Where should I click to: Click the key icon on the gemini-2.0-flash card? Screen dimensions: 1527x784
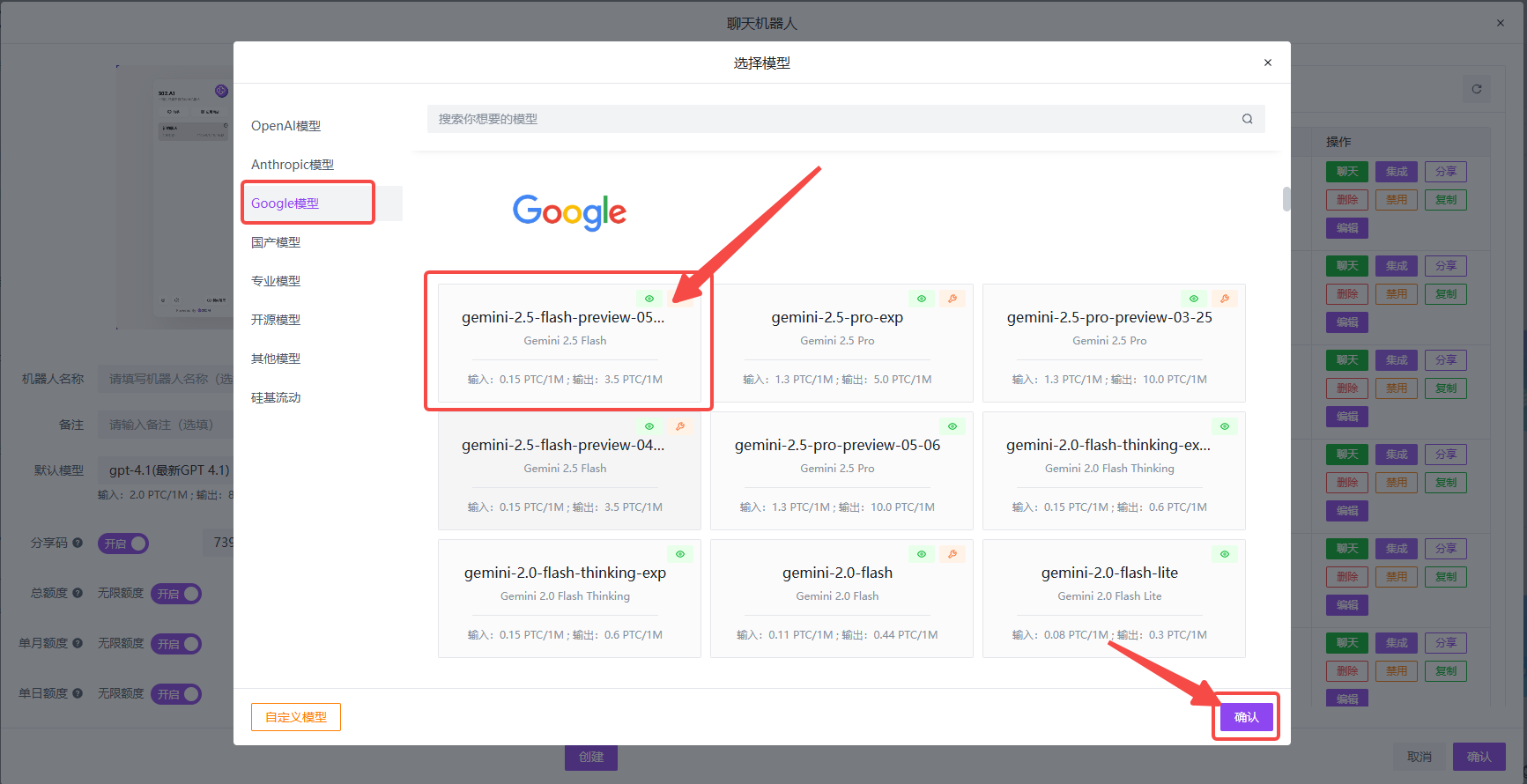(x=953, y=554)
